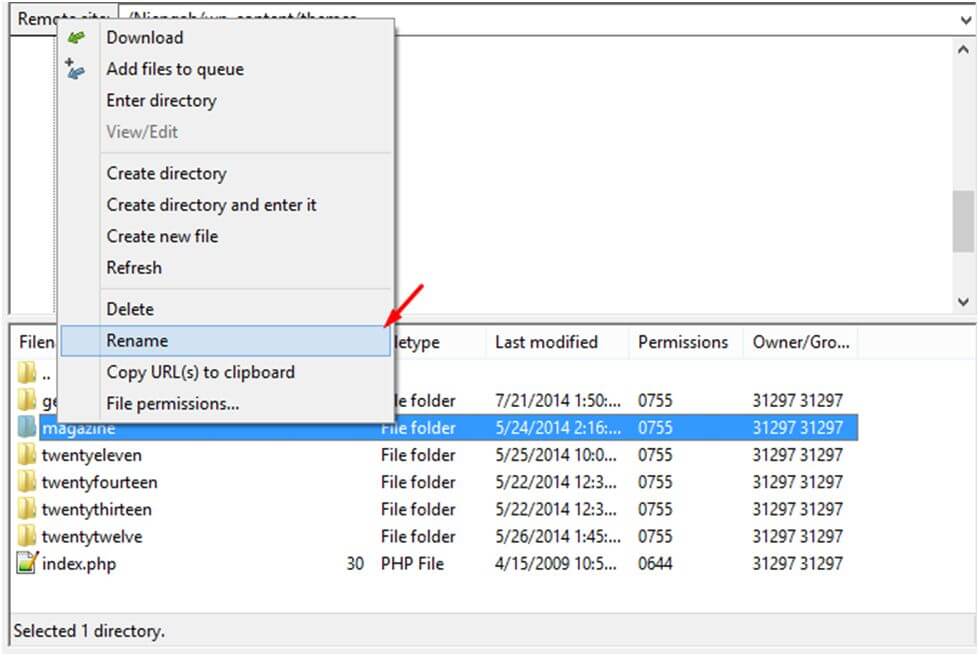Choose Download from the context menu

tap(145, 37)
